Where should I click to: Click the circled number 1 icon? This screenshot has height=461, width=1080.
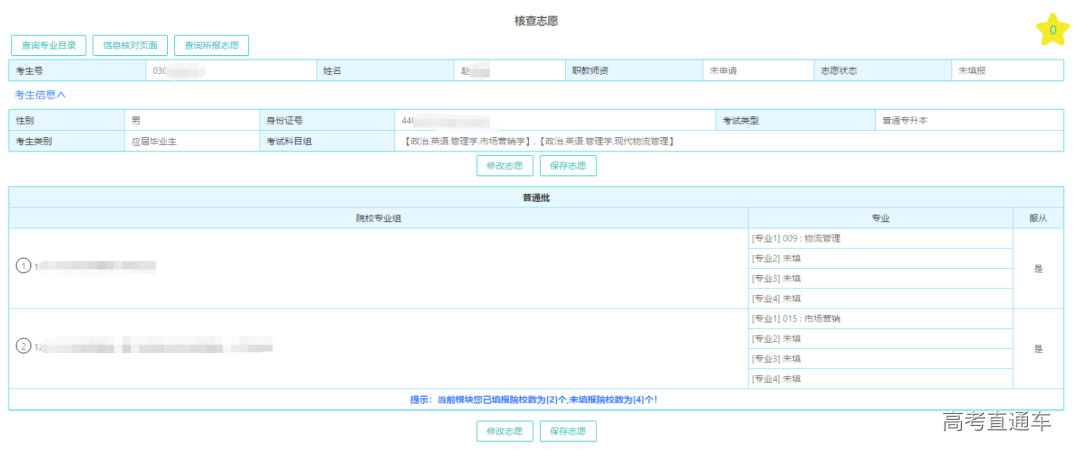coord(24,266)
